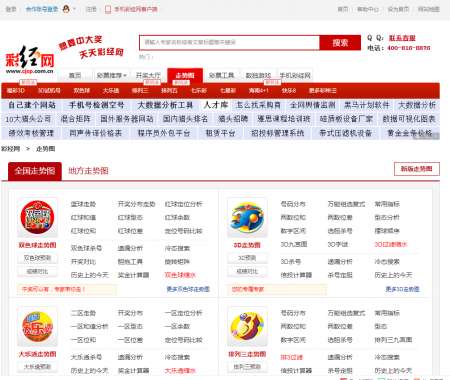Open ad link 大数据分析工具

click(x=165, y=105)
